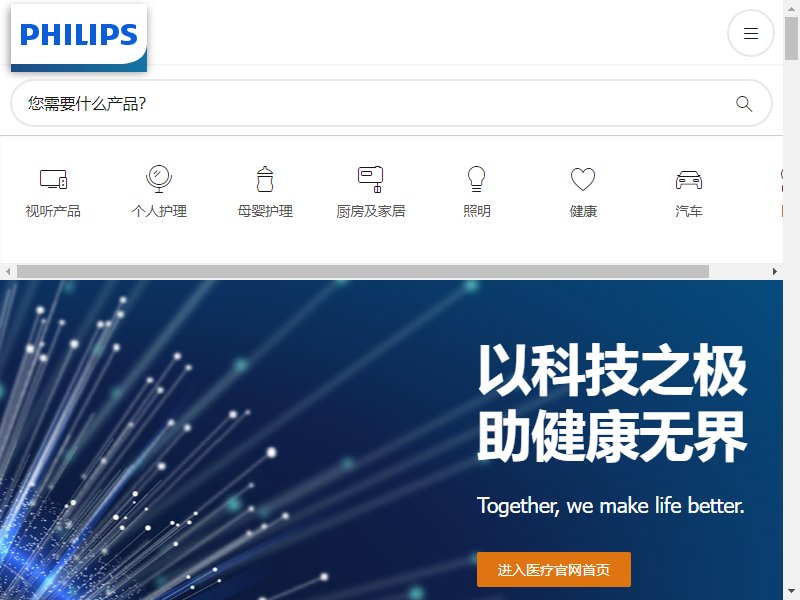Select the 厨房及家居 hand mixer icon

point(370,179)
